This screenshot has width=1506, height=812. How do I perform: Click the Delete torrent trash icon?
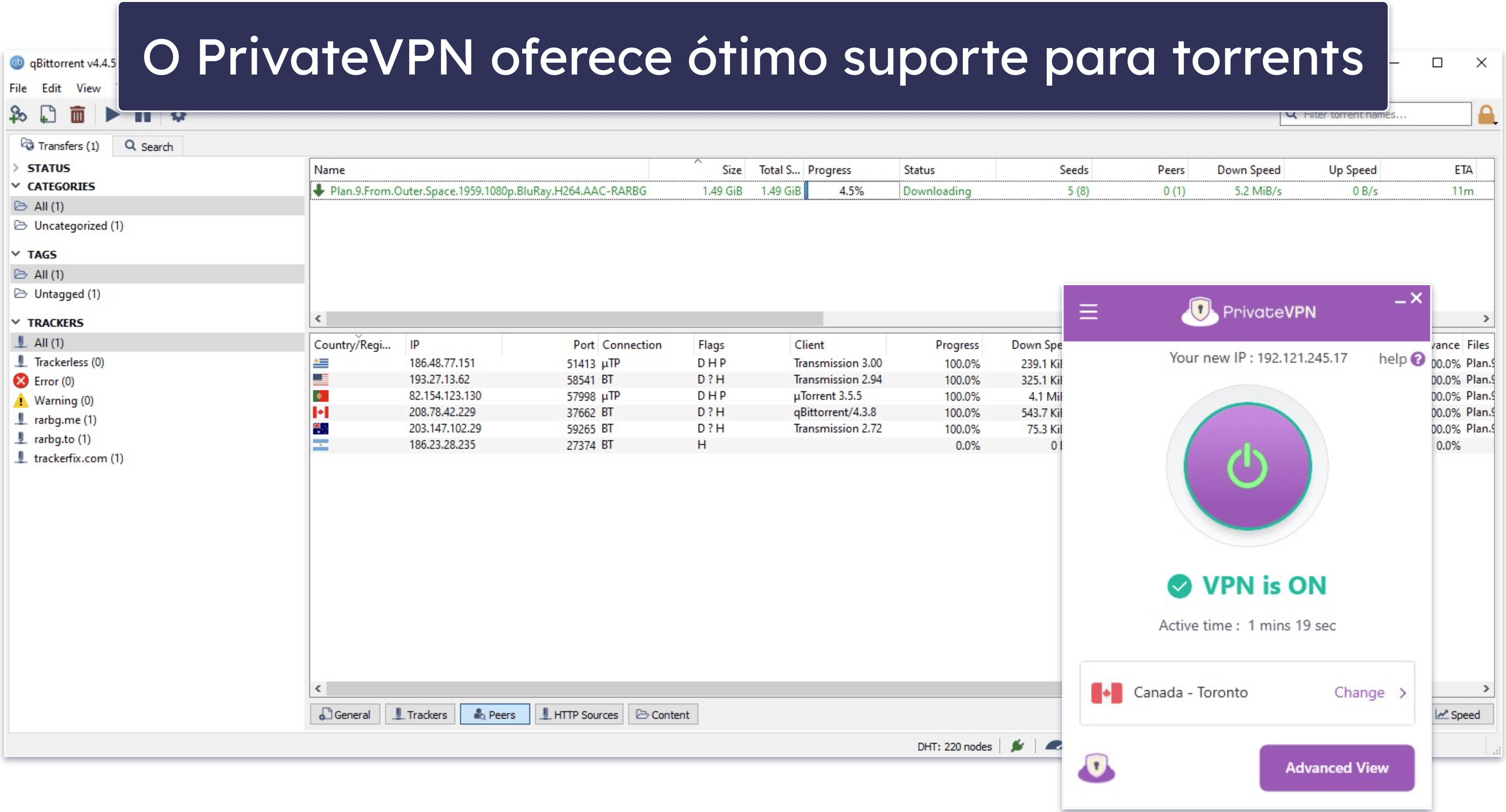77,115
